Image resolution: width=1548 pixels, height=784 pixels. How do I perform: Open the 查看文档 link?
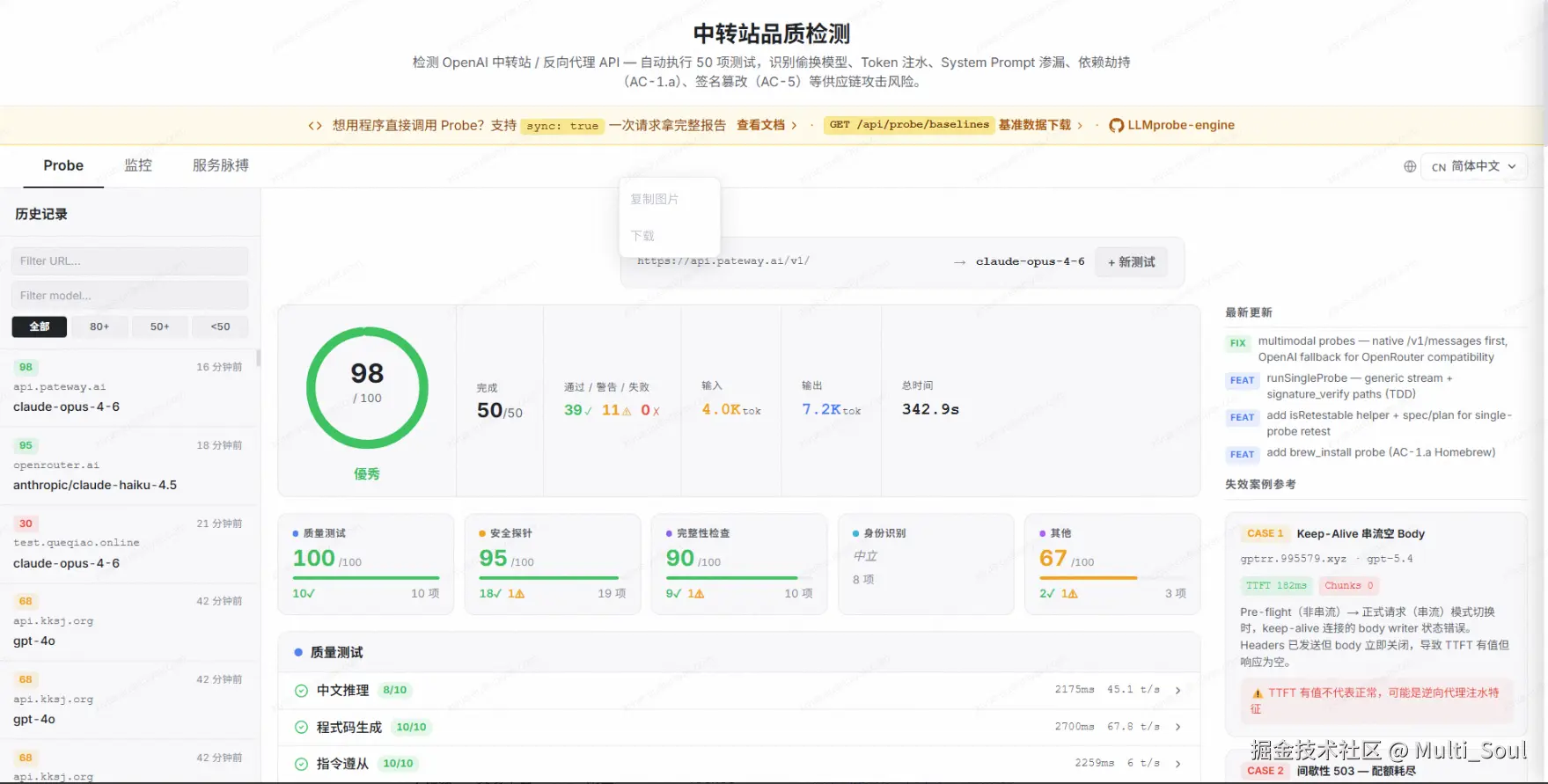tap(760, 126)
